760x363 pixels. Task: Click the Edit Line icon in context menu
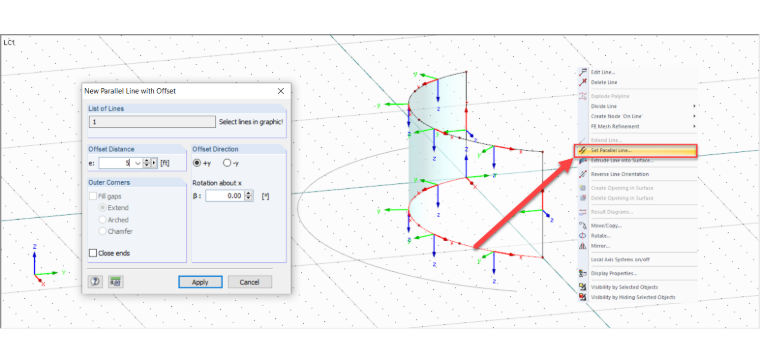[583, 72]
